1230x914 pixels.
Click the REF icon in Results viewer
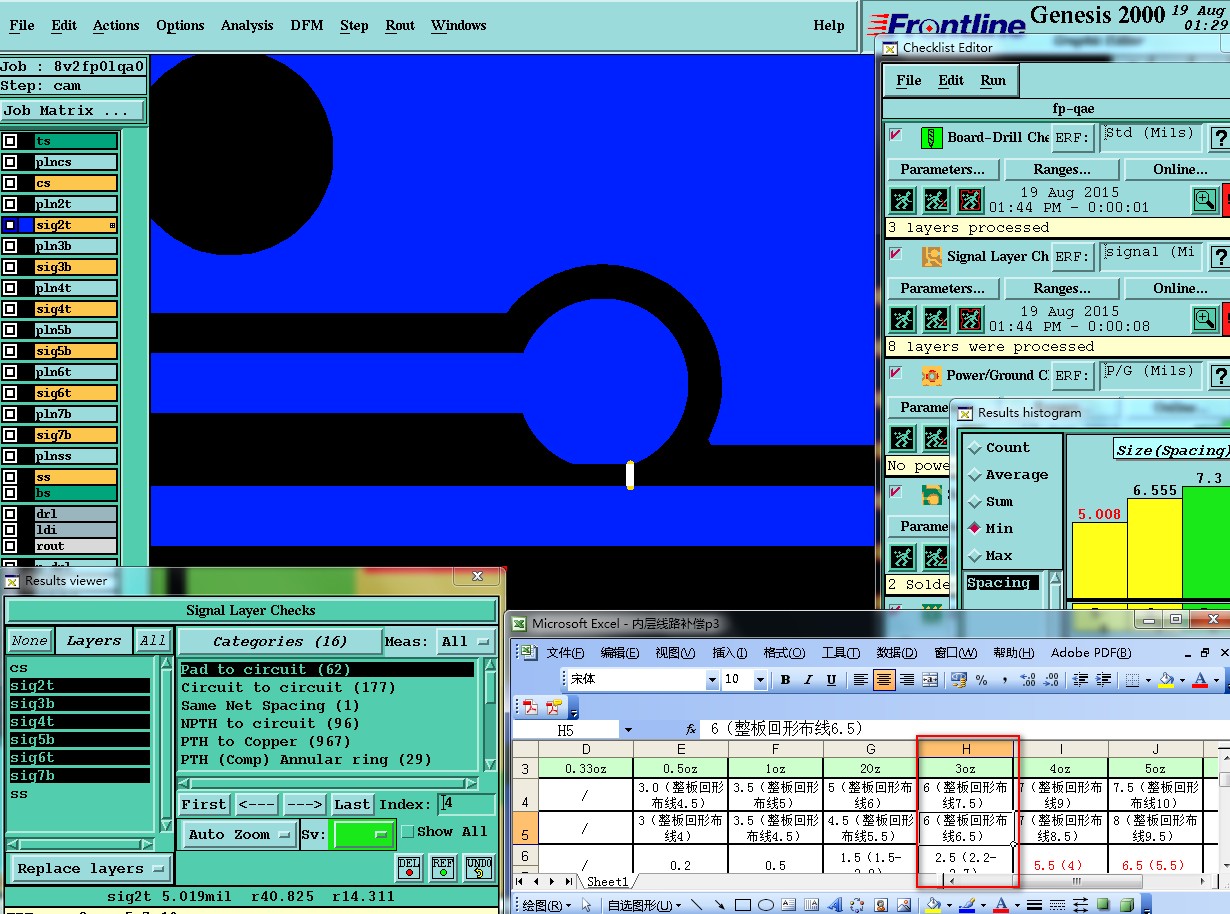(x=443, y=867)
